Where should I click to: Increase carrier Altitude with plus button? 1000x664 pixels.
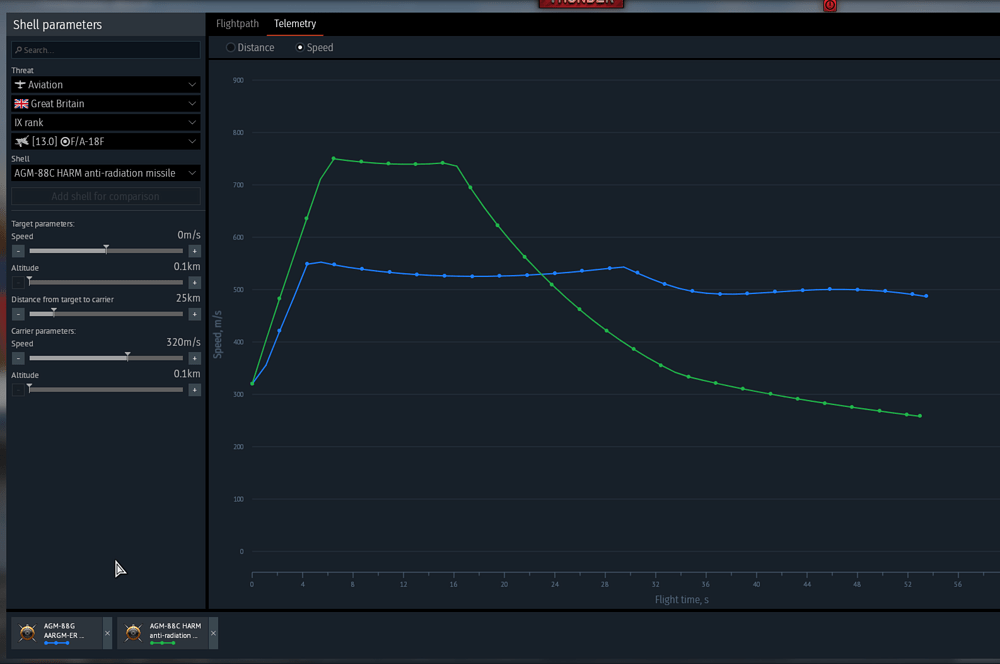click(195, 390)
